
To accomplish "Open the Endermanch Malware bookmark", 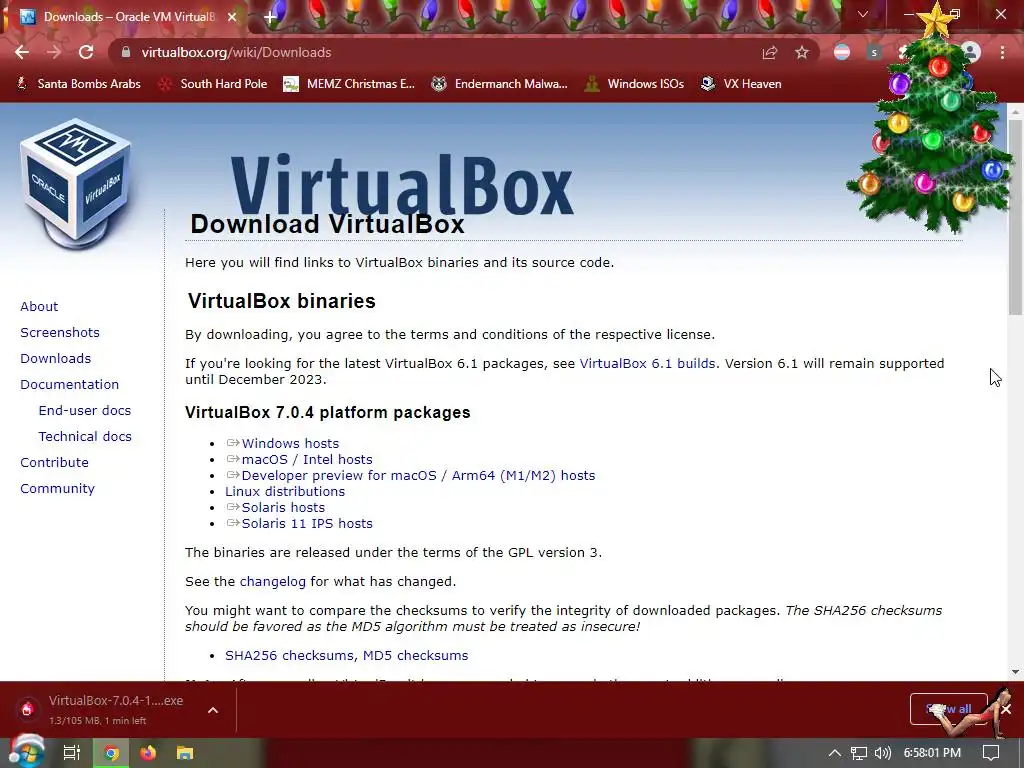I will (500, 84).
